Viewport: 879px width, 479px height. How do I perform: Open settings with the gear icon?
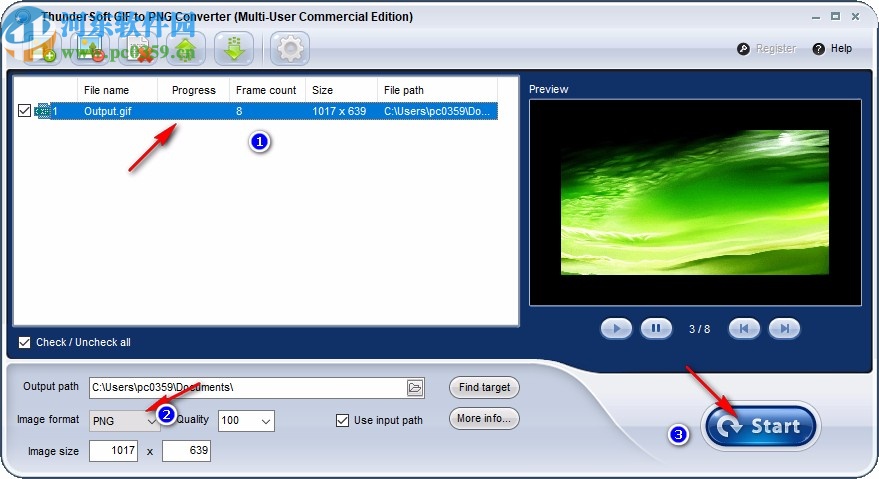290,48
